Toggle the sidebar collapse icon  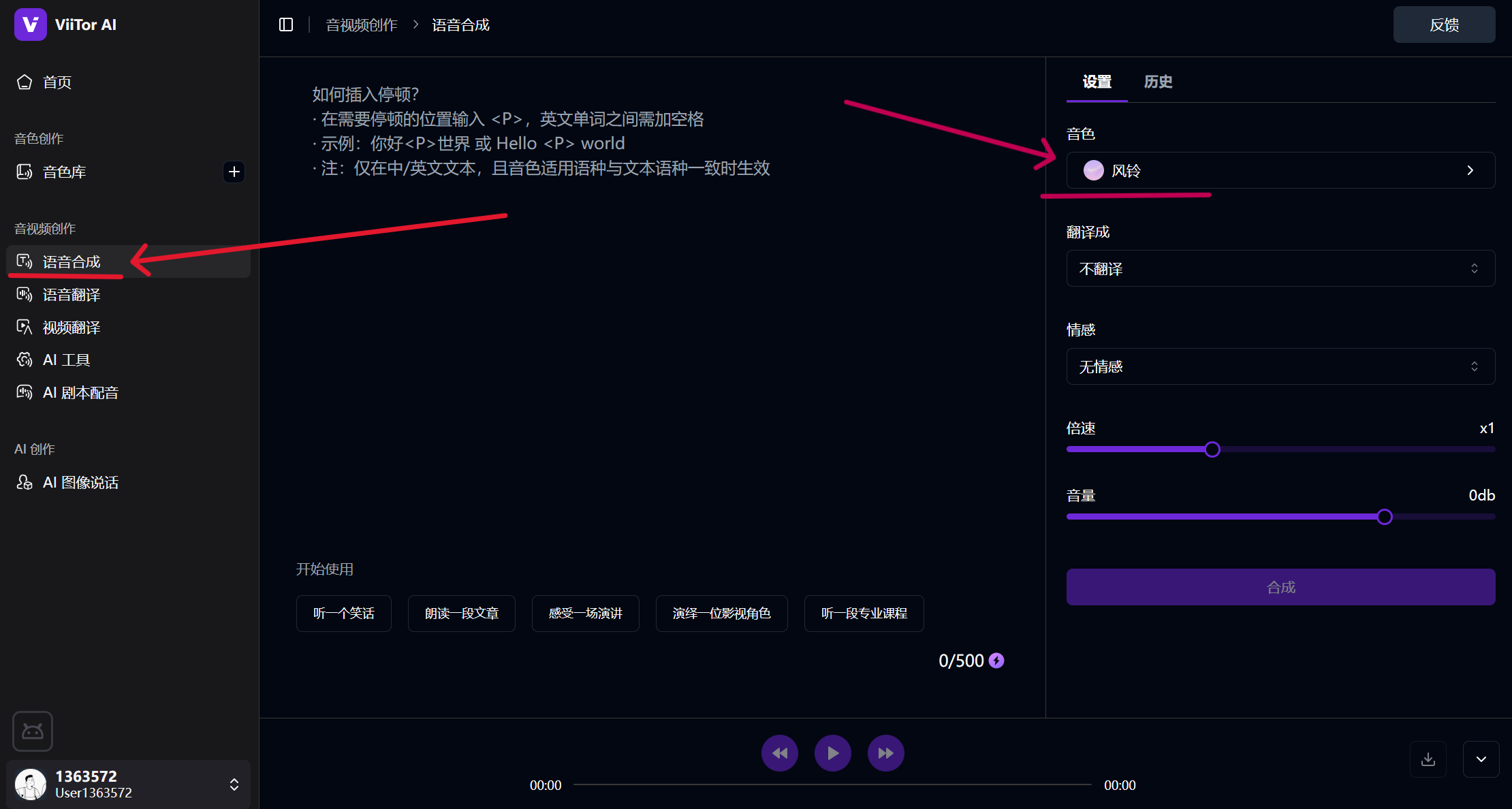click(286, 25)
